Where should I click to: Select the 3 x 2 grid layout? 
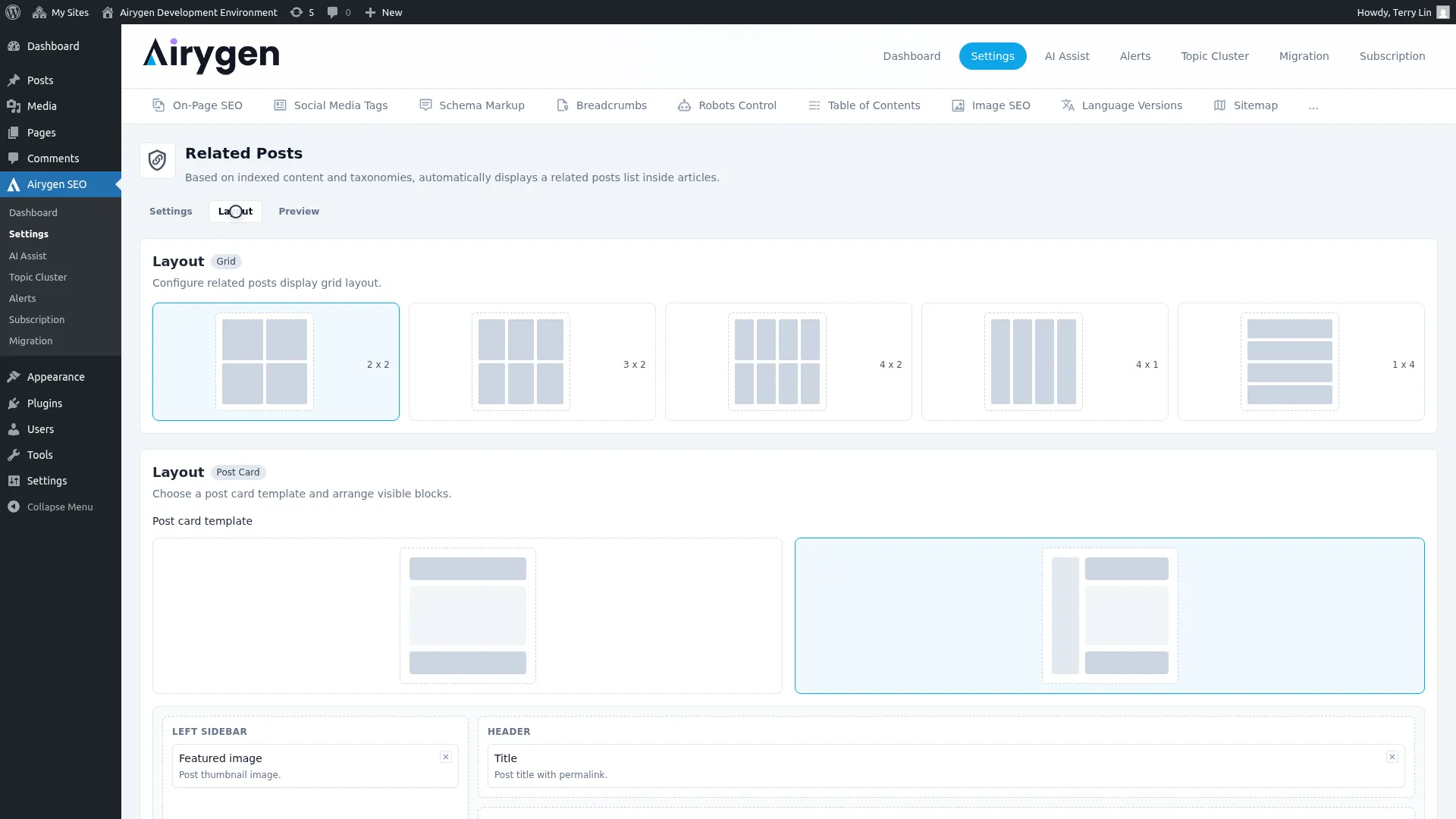coord(532,362)
